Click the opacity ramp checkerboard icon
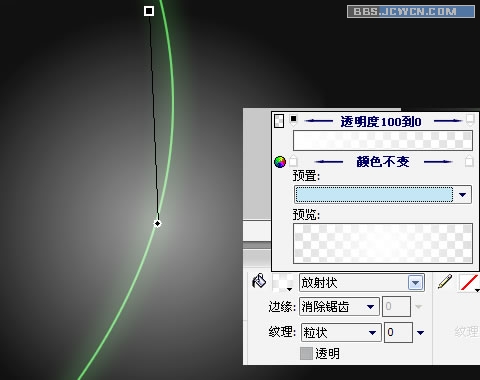Image resolution: width=480 pixels, height=380 pixels. pyautogui.click(x=279, y=121)
